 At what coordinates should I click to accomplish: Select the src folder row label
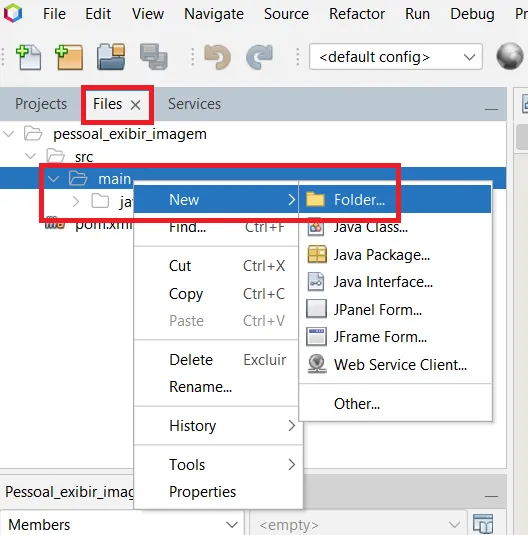tap(84, 157)
